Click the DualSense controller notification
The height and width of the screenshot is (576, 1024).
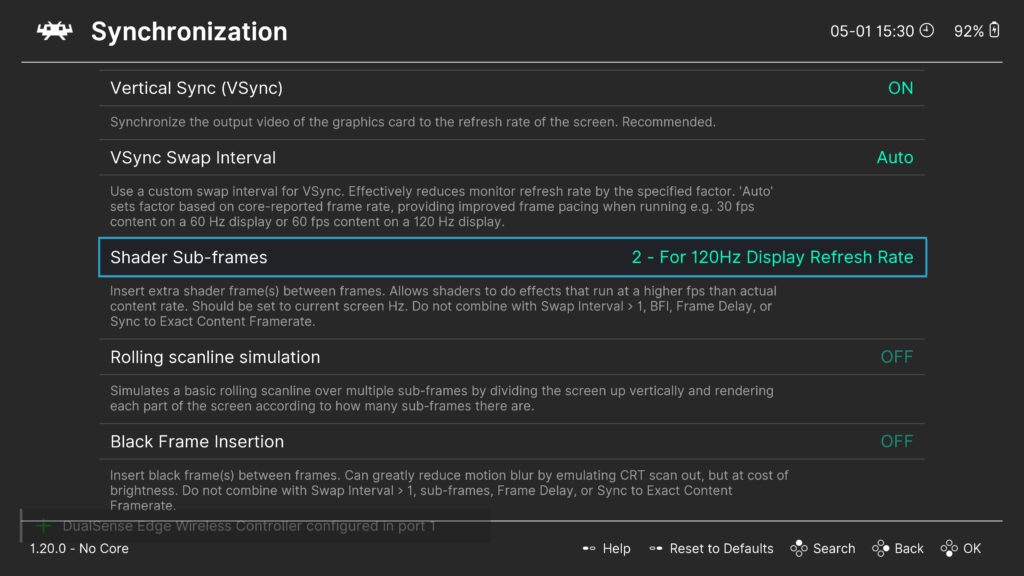tap(255, 526)
